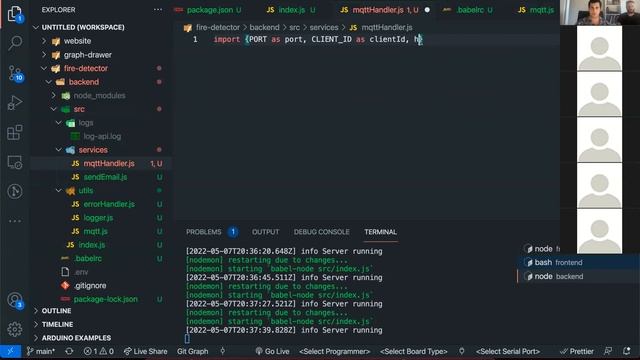
Task: Click the notifications bell in status bar
Action: point(627,351)
